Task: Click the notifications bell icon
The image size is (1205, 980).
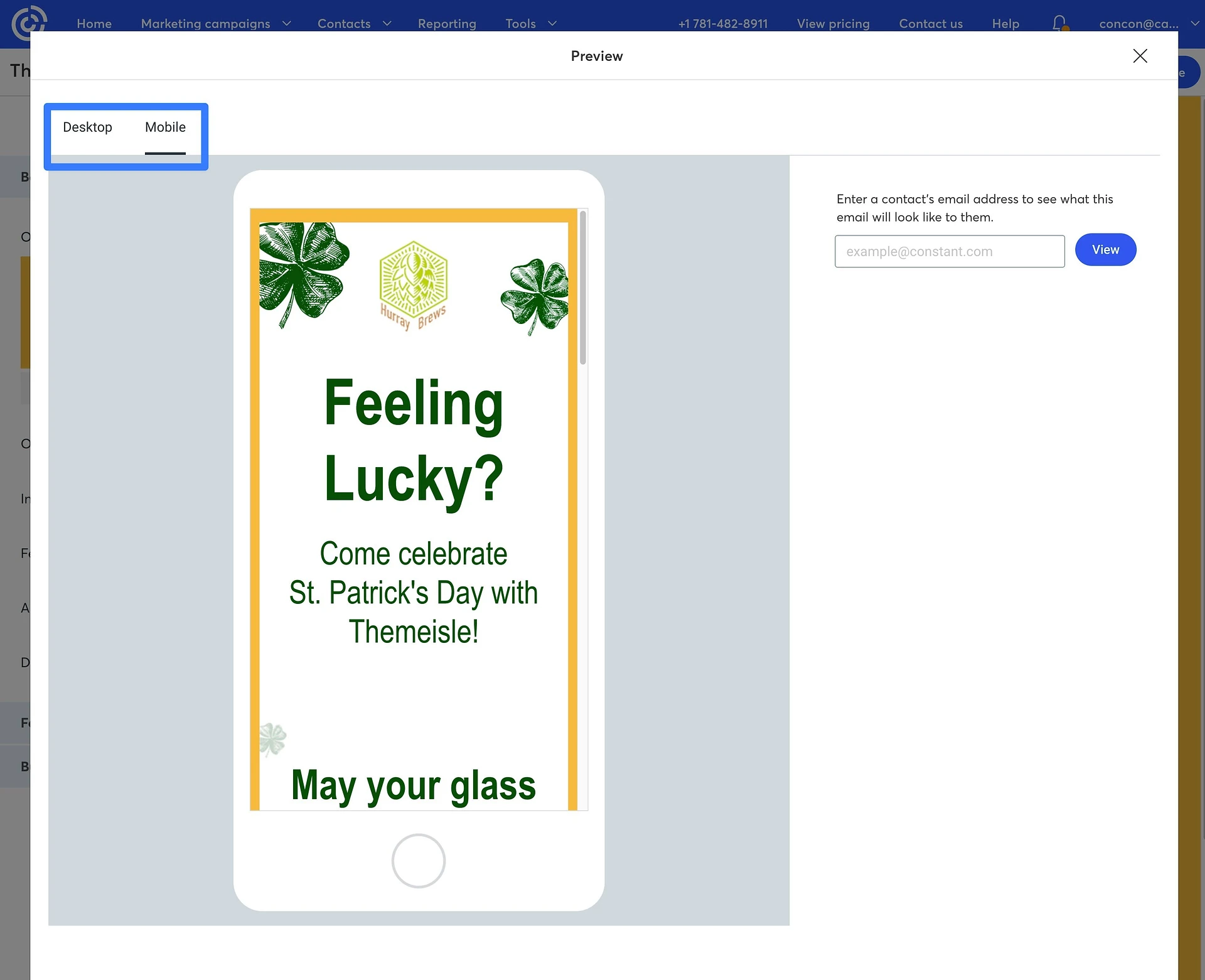Action: 1059,22
